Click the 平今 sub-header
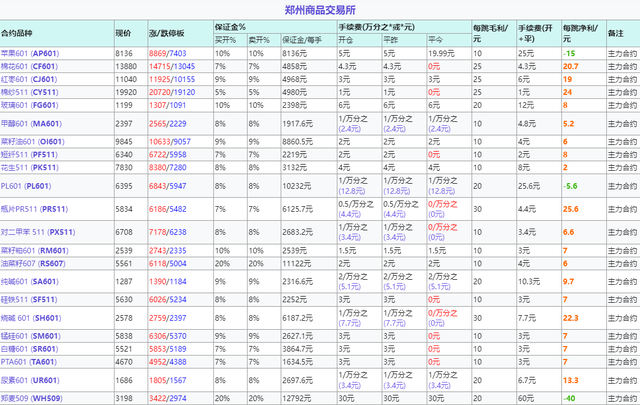This screenshot has width=640, height=405. [435, 40]
